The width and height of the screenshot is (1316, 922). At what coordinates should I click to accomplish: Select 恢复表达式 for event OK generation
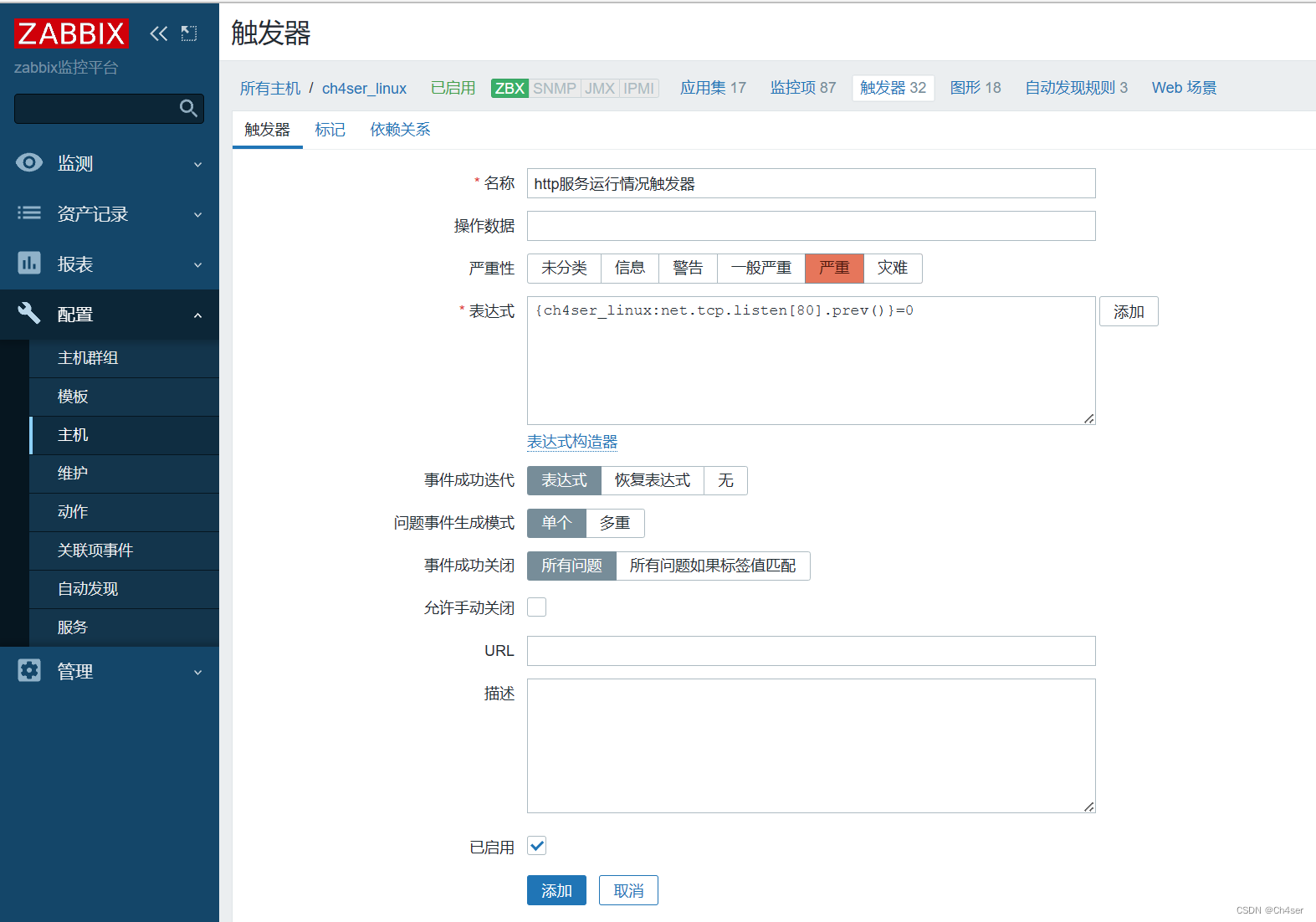pos(653,480)
